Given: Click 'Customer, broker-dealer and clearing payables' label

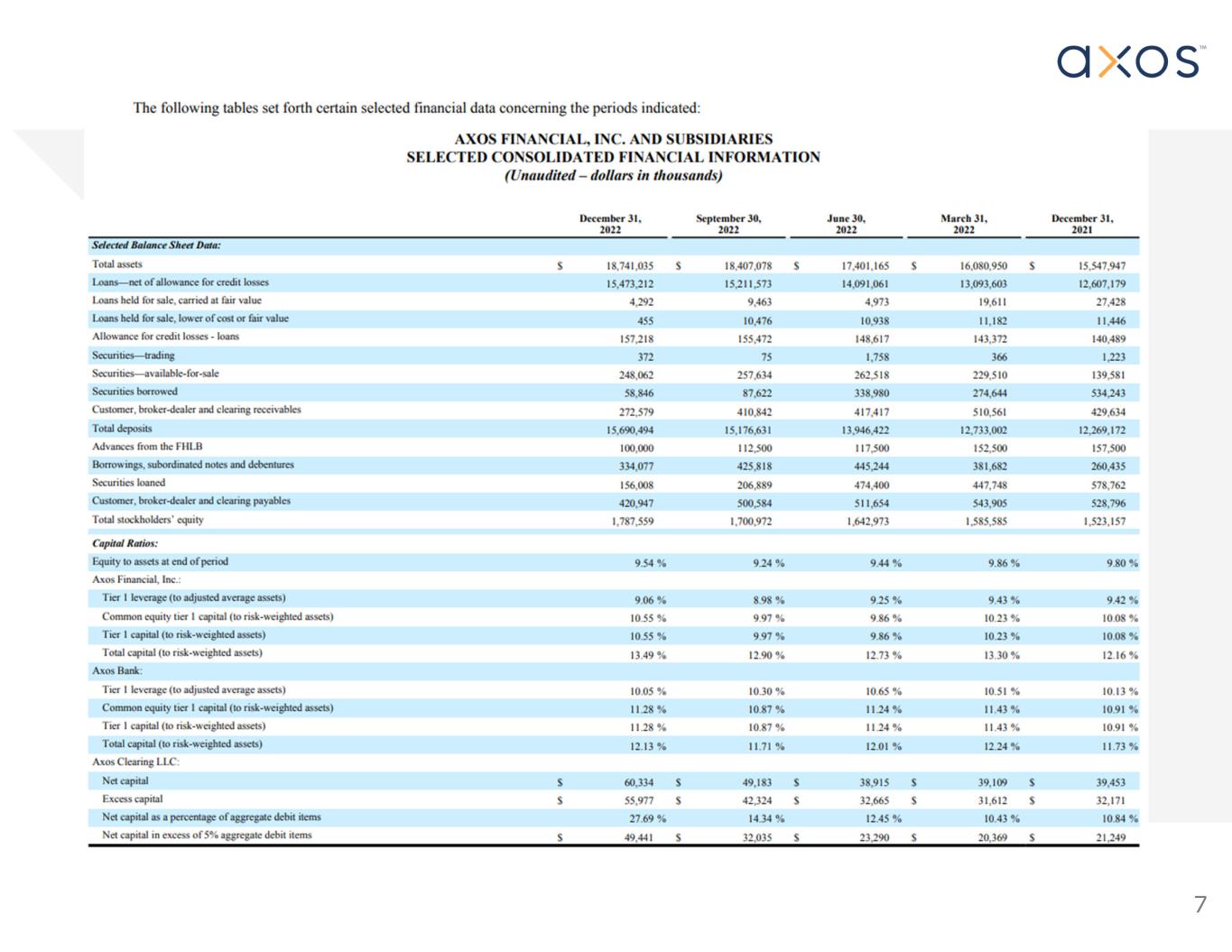Looking at the screenshot, I should tap(191, 501).
